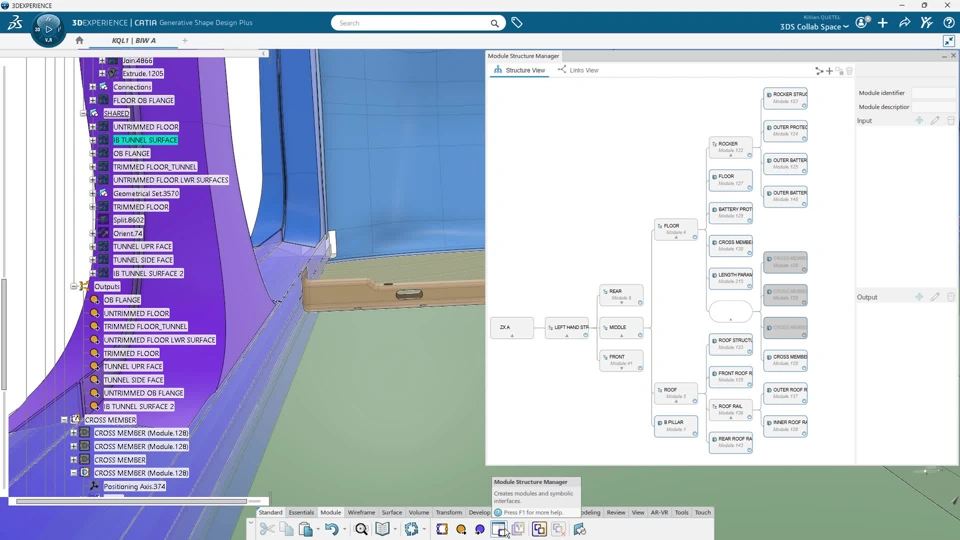The width and height of the screenshot is (960, 540).
Task: Expand the Connections node
Action: (92, 87)
